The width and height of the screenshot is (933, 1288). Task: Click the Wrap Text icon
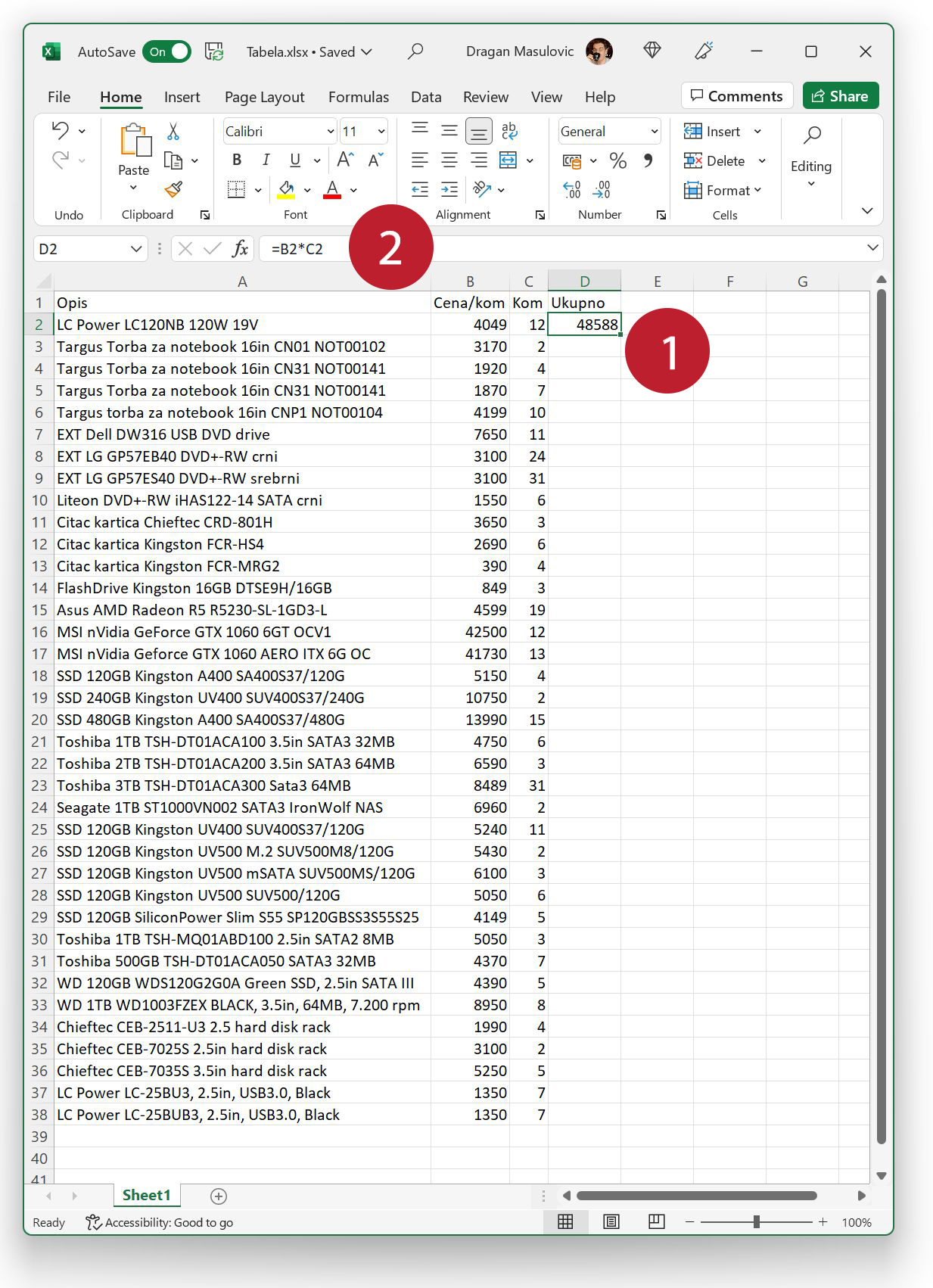509,130
